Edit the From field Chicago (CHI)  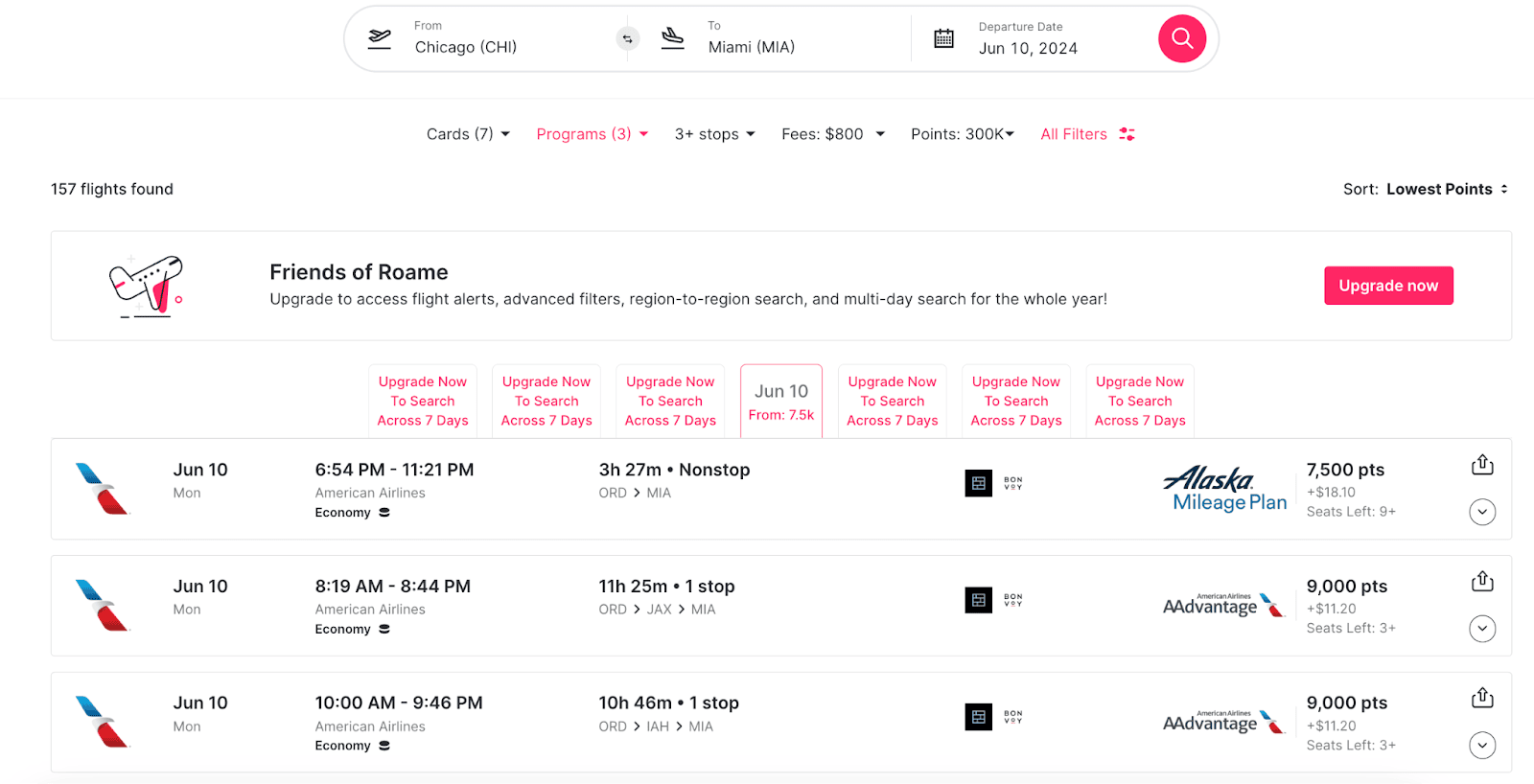[x=466, y=47]
